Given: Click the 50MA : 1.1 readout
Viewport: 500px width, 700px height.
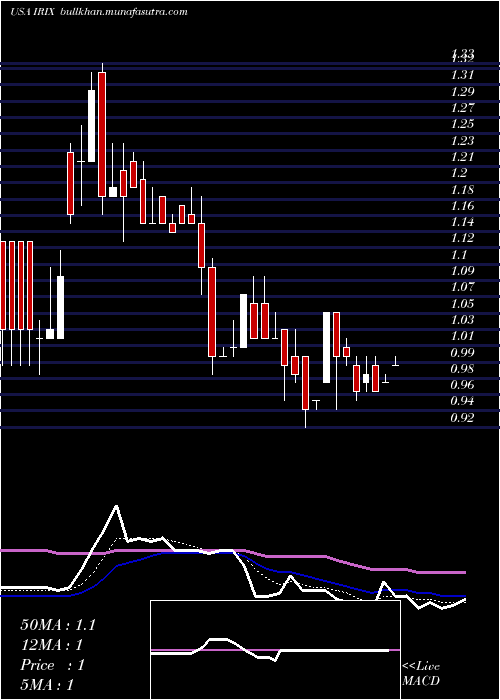Looking at the screenshot, I should tap(58, 625).
